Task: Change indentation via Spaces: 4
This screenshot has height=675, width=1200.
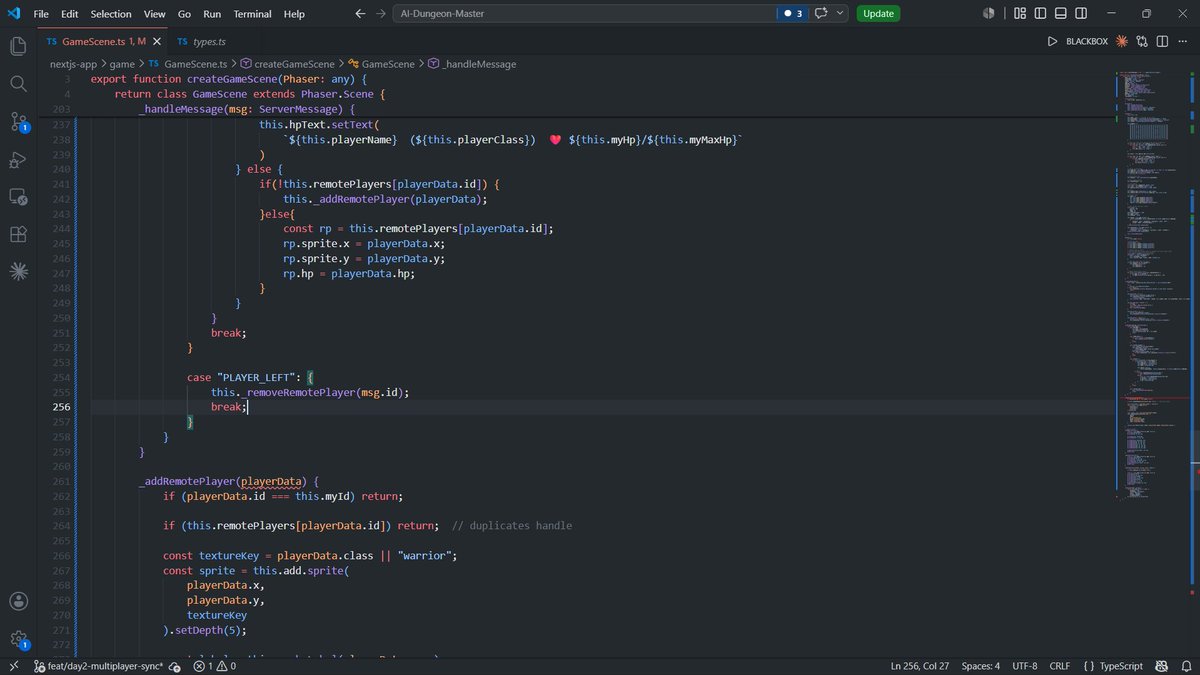Action: click(x=980, y=666)
